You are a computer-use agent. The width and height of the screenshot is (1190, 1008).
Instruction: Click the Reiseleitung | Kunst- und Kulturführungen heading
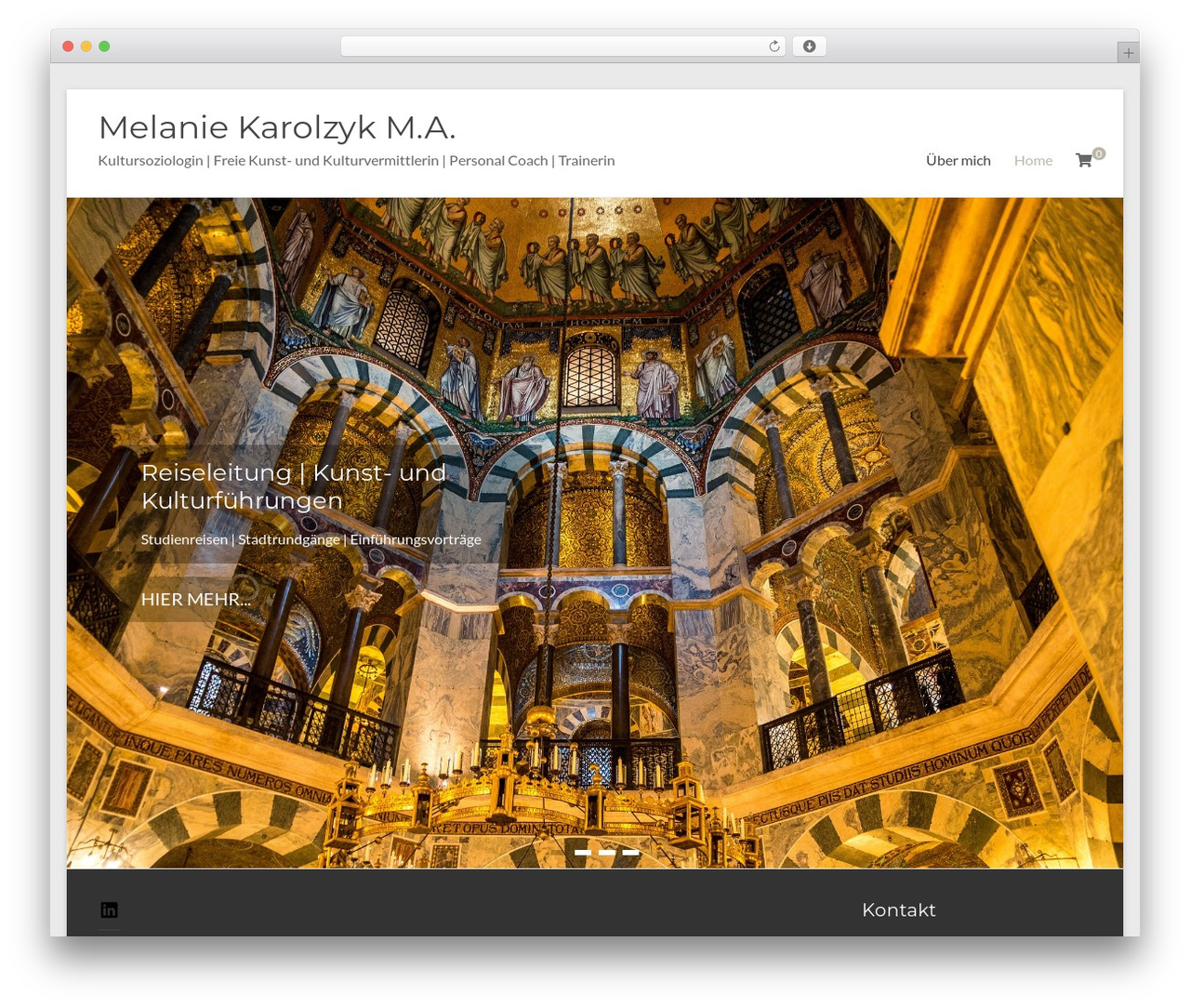click(x=294, y=485)
